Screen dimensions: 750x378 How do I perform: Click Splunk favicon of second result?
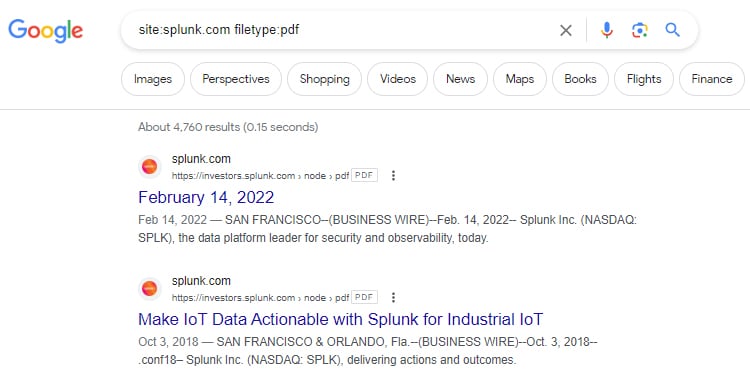coord(150,289)
